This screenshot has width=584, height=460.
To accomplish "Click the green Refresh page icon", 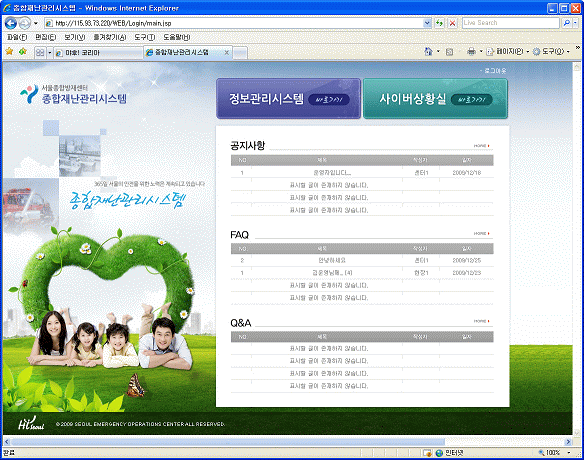I will click(439, 23).
